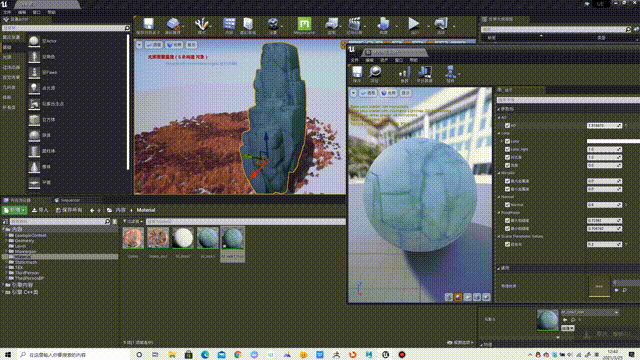This screenshot has width=640, height=360.
Task: Click the Import button in the content browser
Action: pos(40,210)
